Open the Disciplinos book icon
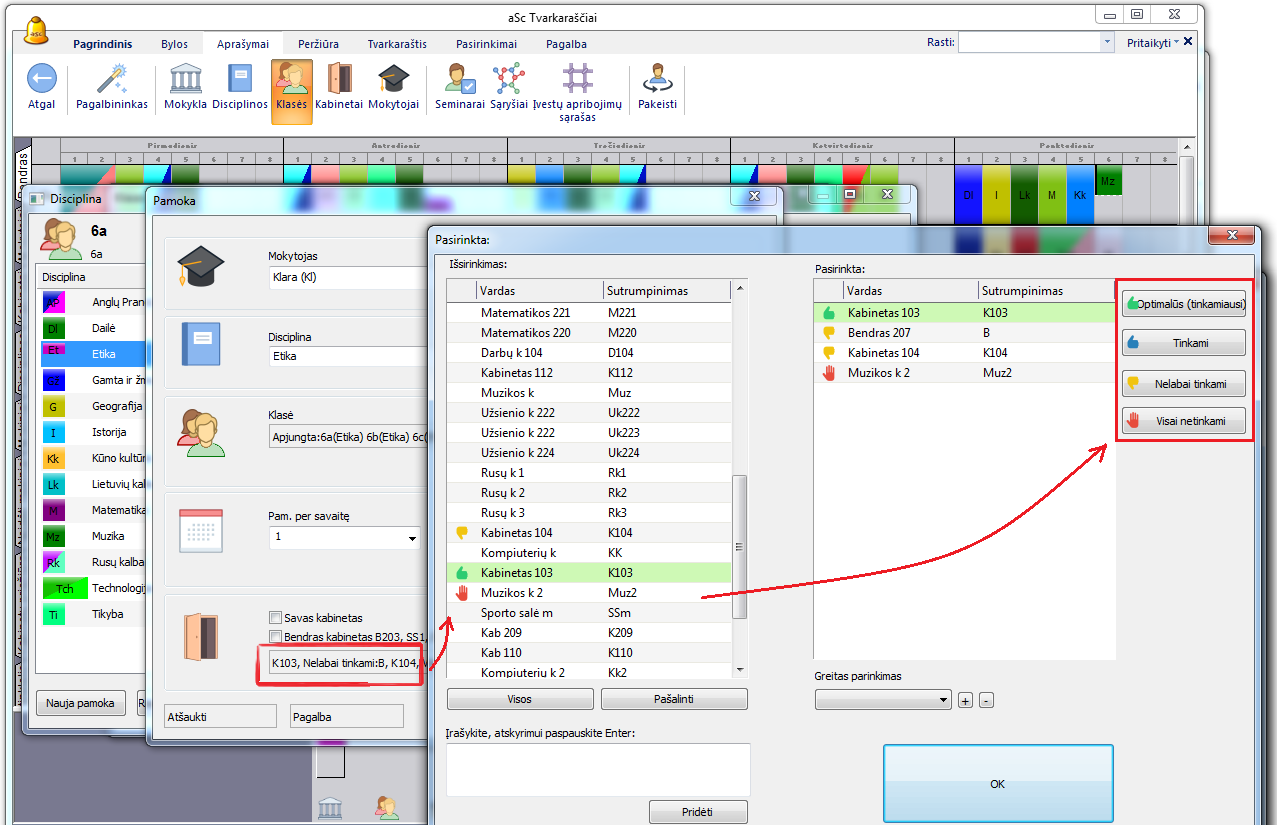Image resolution: width=1277 pixels, height=825 pixels. [240, 80]
